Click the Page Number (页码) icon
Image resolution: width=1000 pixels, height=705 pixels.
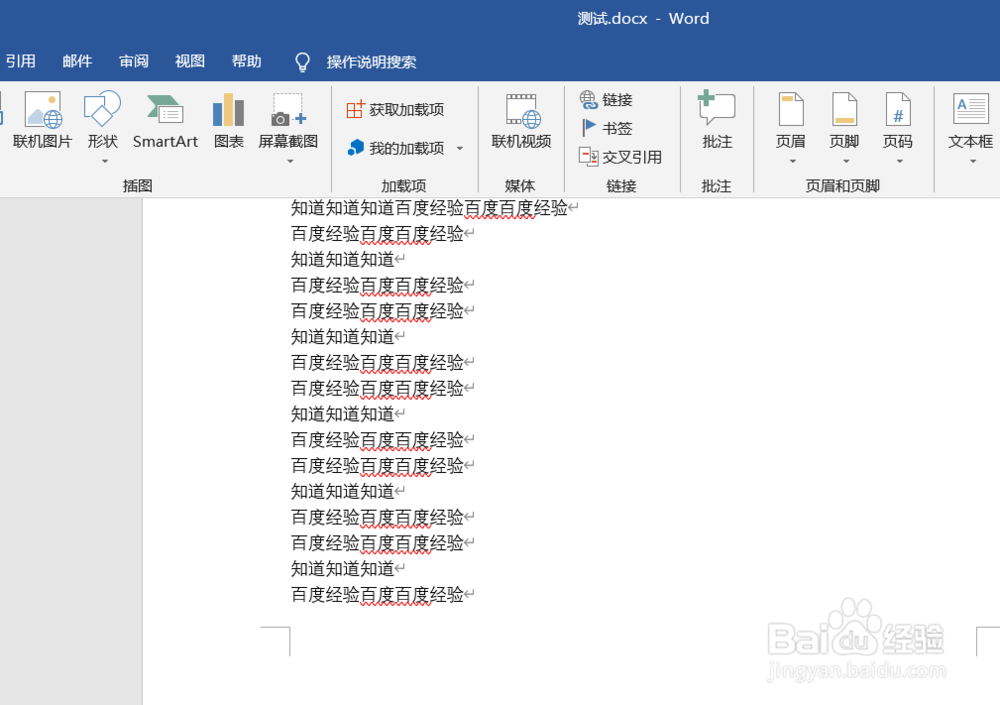[x=898, y=110]
